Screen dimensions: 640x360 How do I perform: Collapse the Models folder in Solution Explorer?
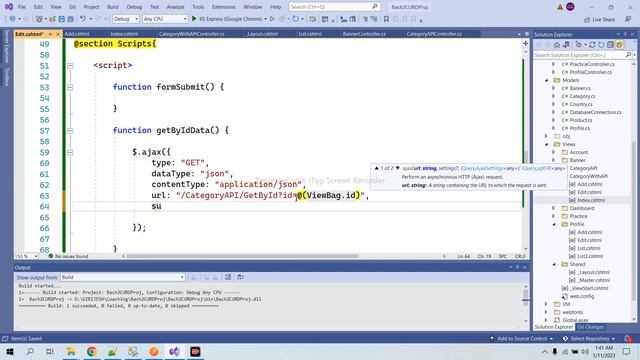click(547, 80)
